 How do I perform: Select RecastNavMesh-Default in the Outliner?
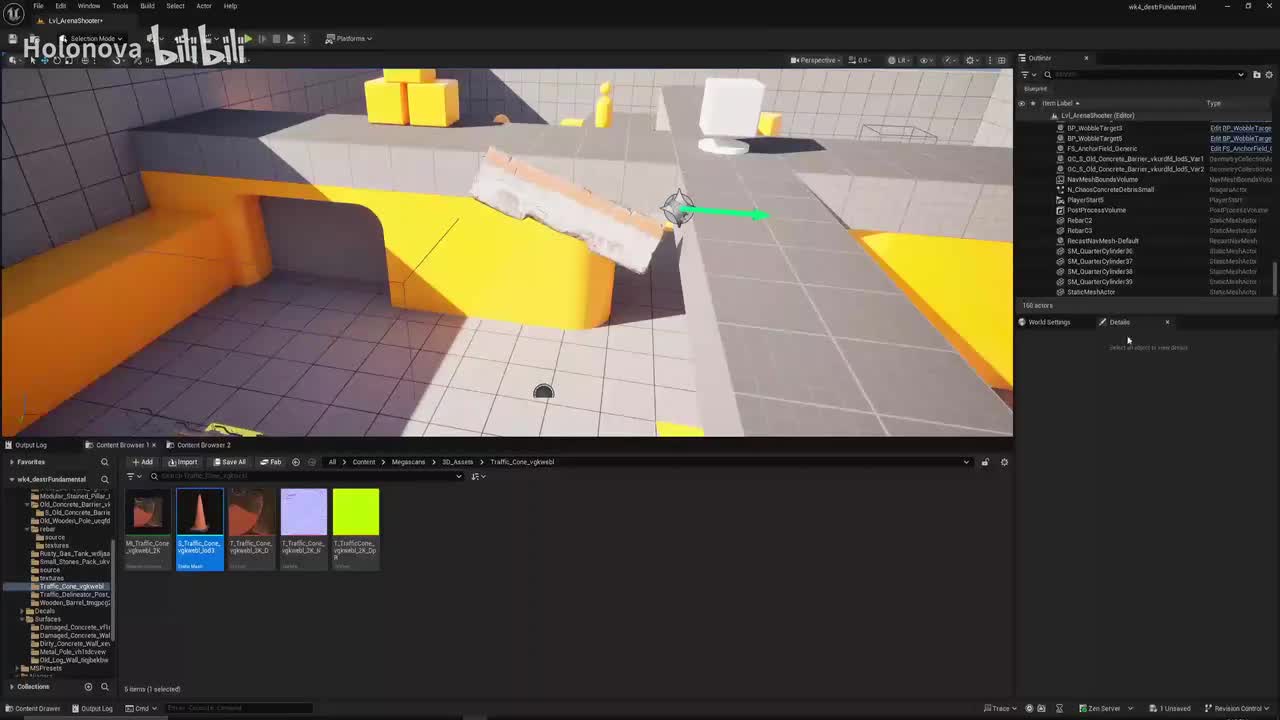[1102, 241]
